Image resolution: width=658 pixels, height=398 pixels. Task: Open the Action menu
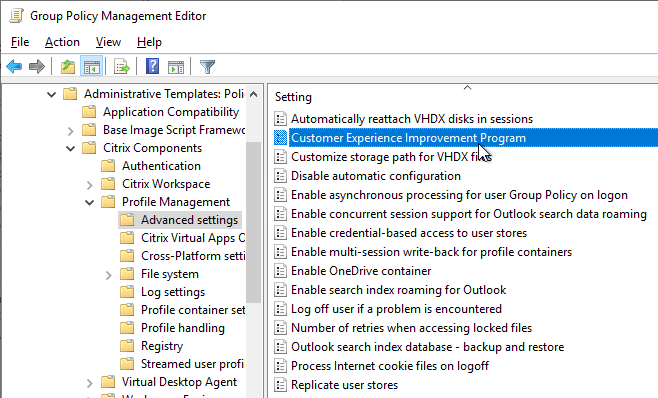tap(62, 42)
